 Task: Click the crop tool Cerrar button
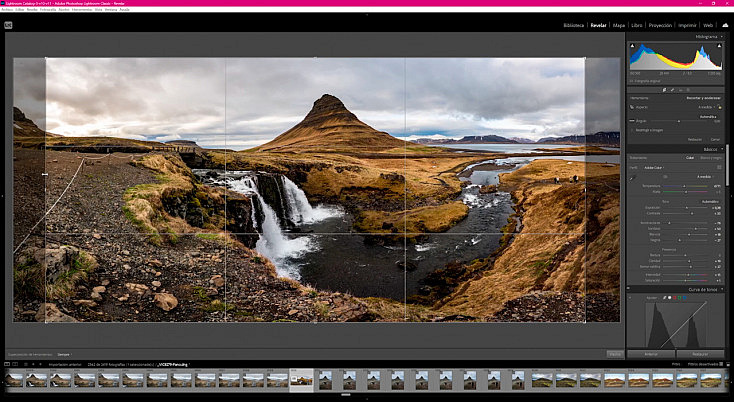715,139
